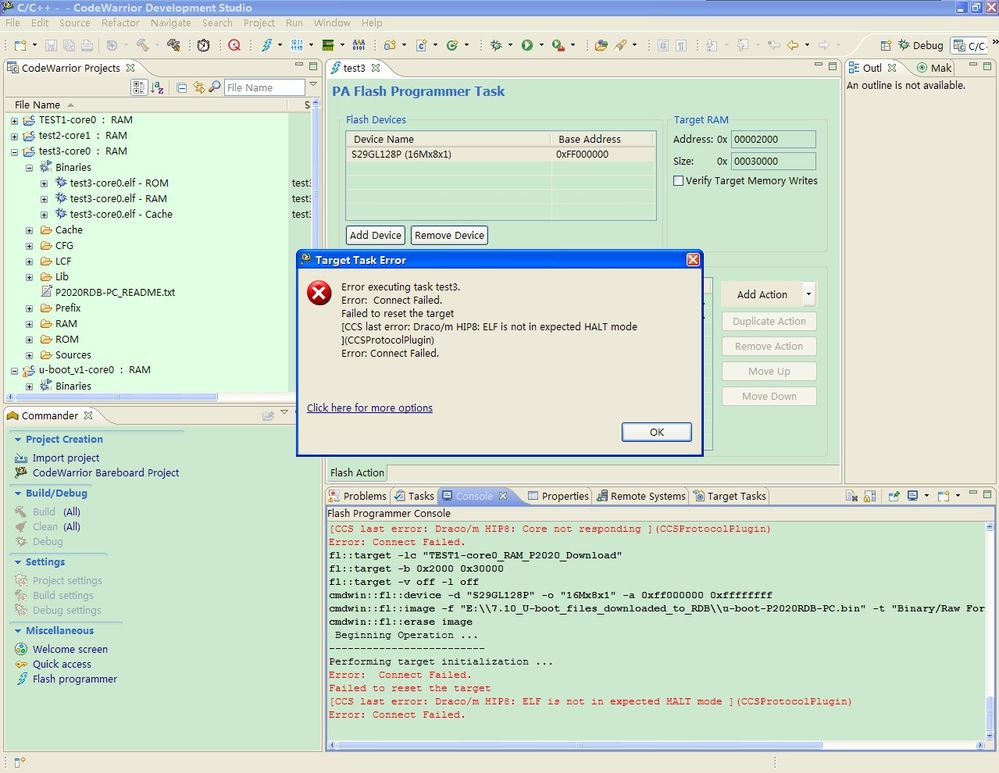
Task: Click the Open Console icon
Action: (944, 496)
